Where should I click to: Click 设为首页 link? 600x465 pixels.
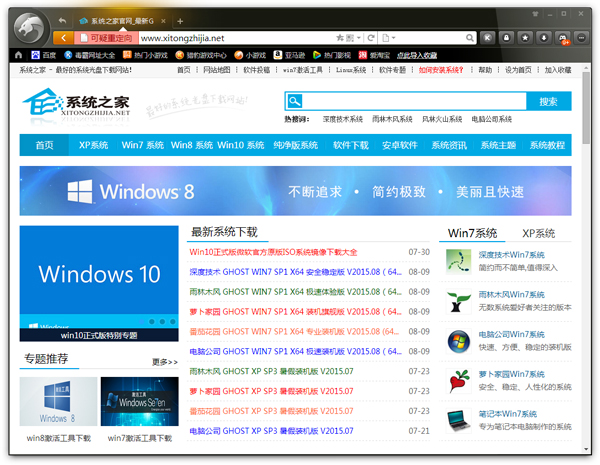[x=518, y=70]
